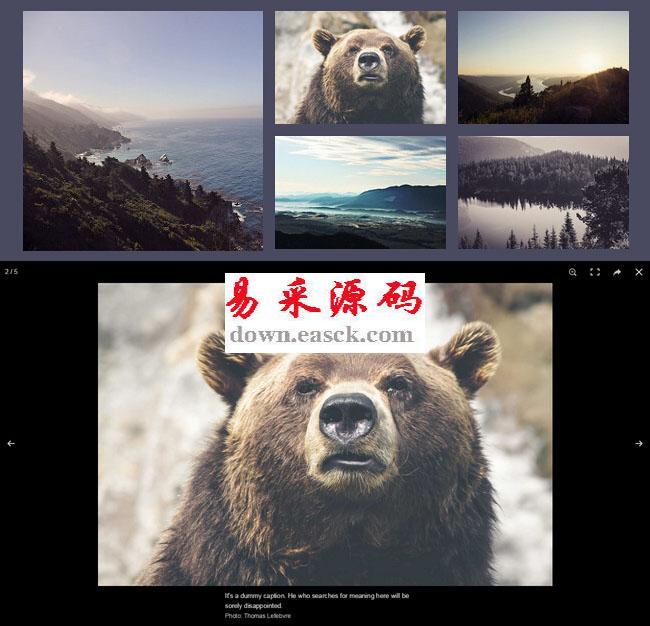Select the forest lake reflection thumbnail
650x626 pixels.
[x=543, y=192]
